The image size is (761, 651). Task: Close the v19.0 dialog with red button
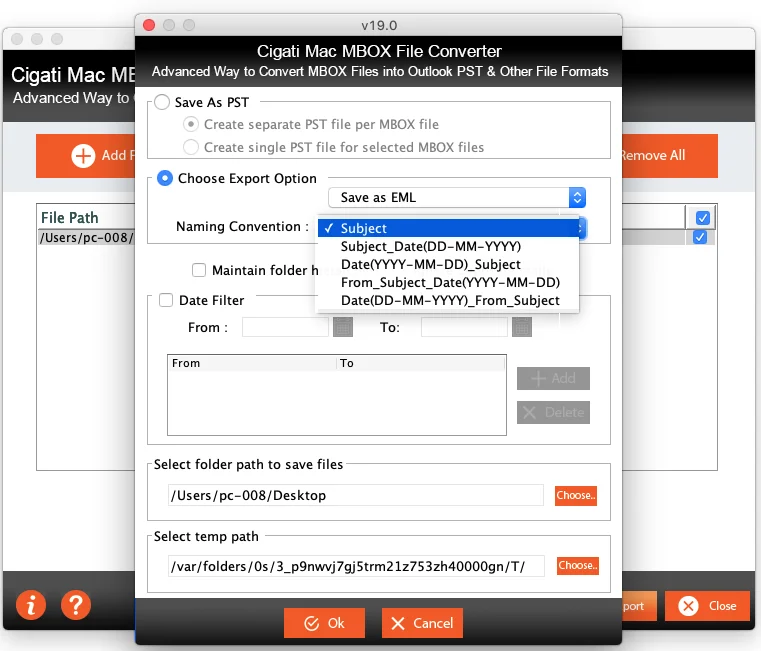click(x=149, y=25)
